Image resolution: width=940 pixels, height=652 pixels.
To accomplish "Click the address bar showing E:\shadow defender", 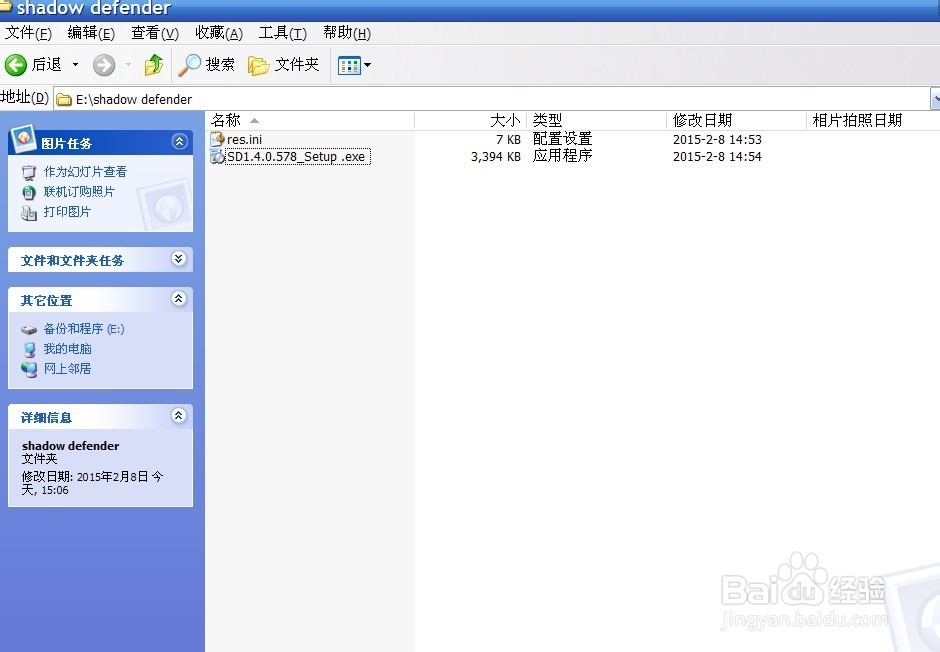I will coord(492,99).
